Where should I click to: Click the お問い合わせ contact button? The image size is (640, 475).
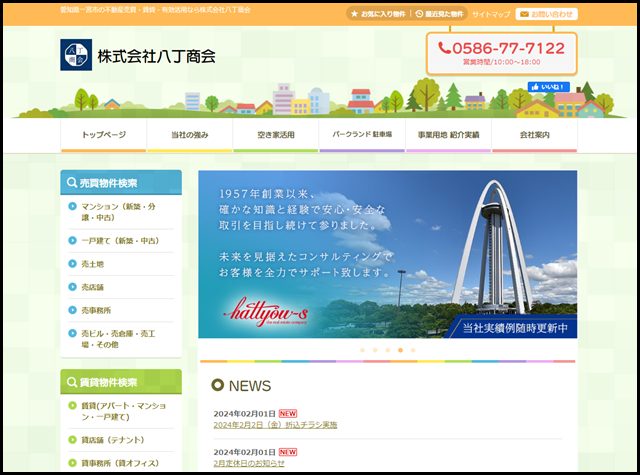[x=547, y=14]
